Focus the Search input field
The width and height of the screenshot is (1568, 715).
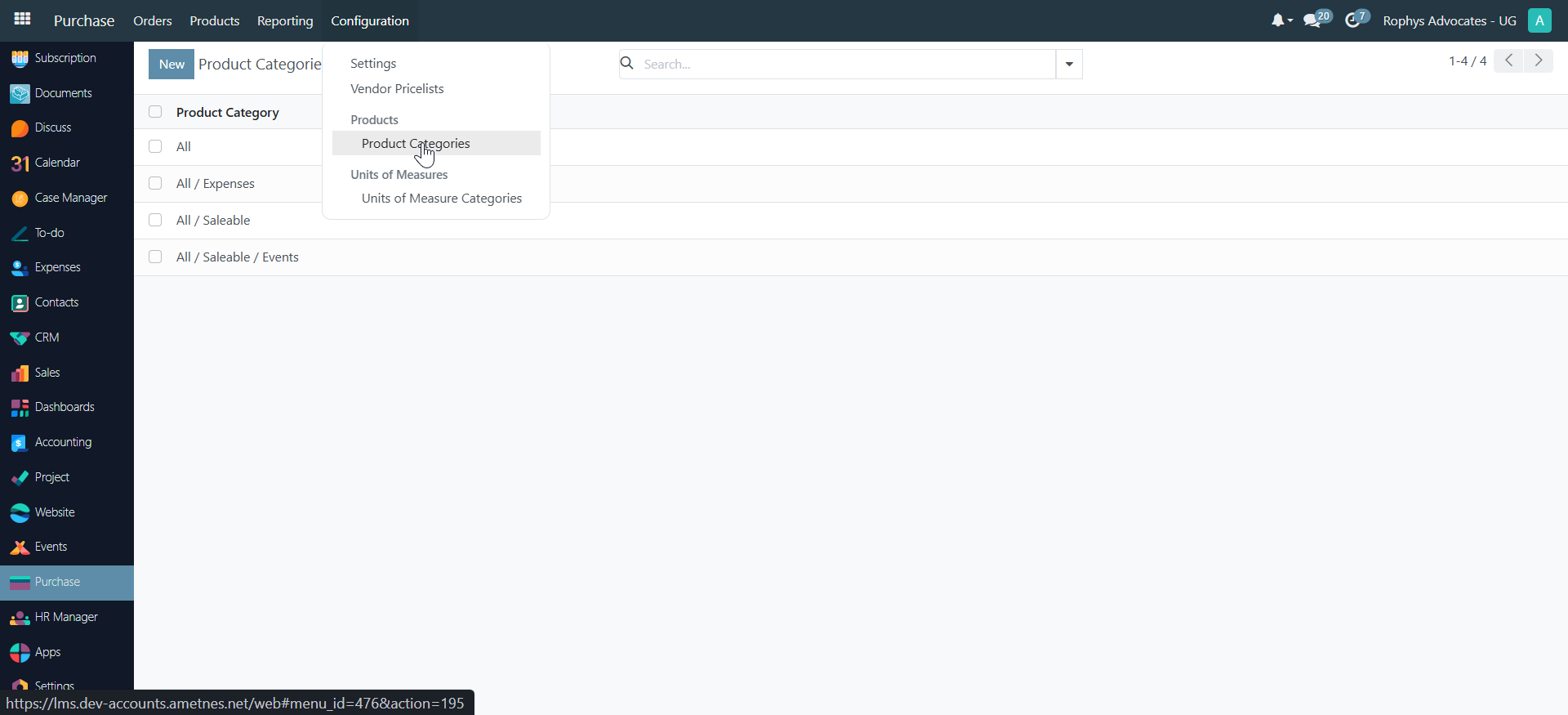click(846, 64)
